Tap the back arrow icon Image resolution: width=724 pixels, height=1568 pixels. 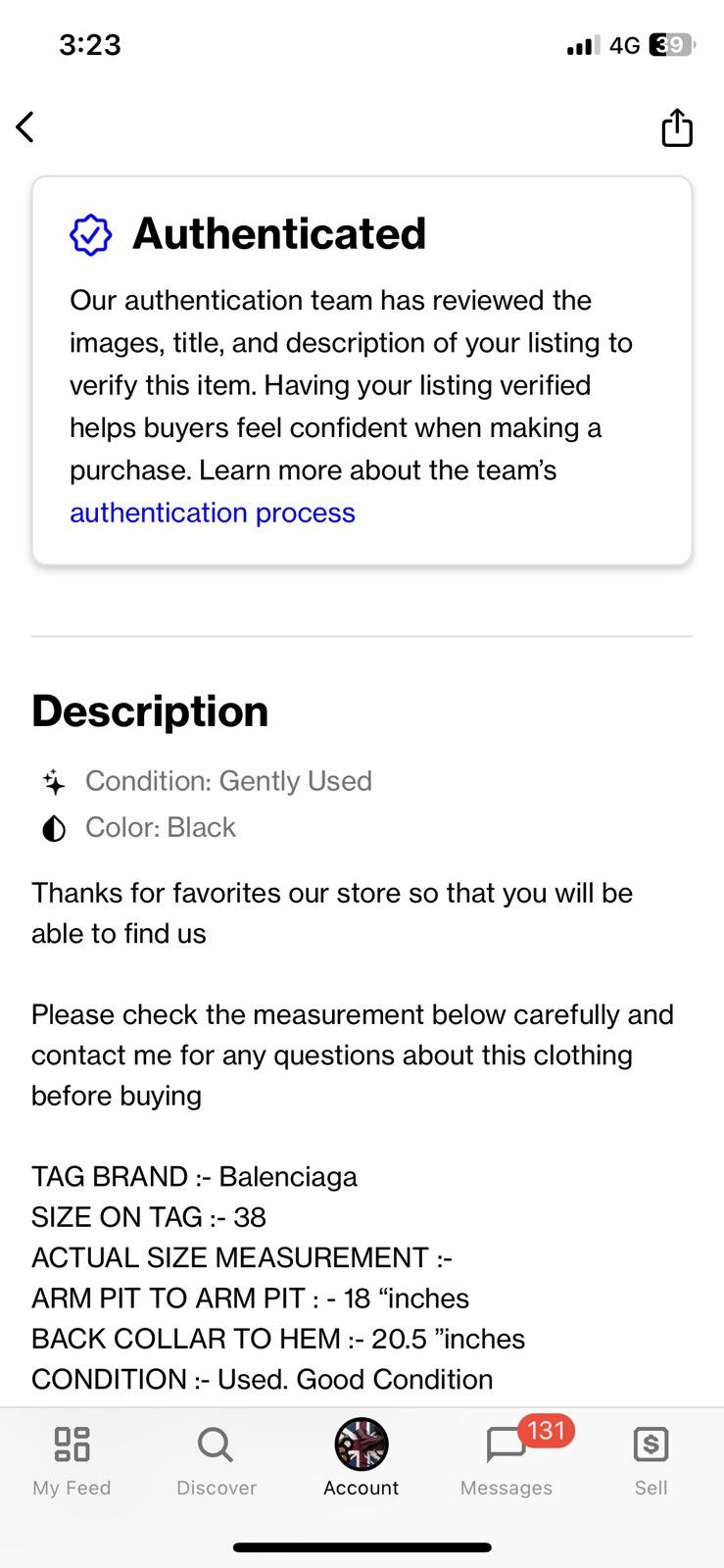tap(25, 126)
